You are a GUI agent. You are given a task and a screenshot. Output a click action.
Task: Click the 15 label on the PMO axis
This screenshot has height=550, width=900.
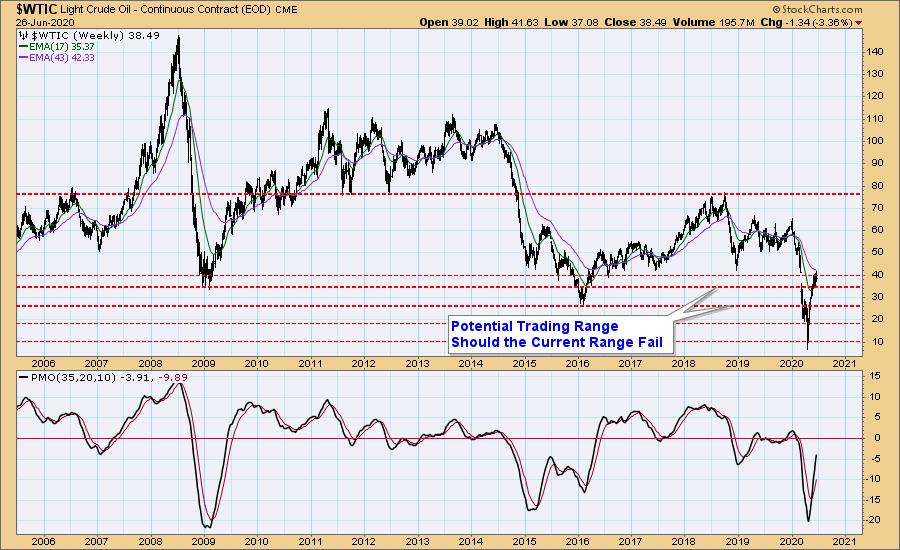pos(875,376)
